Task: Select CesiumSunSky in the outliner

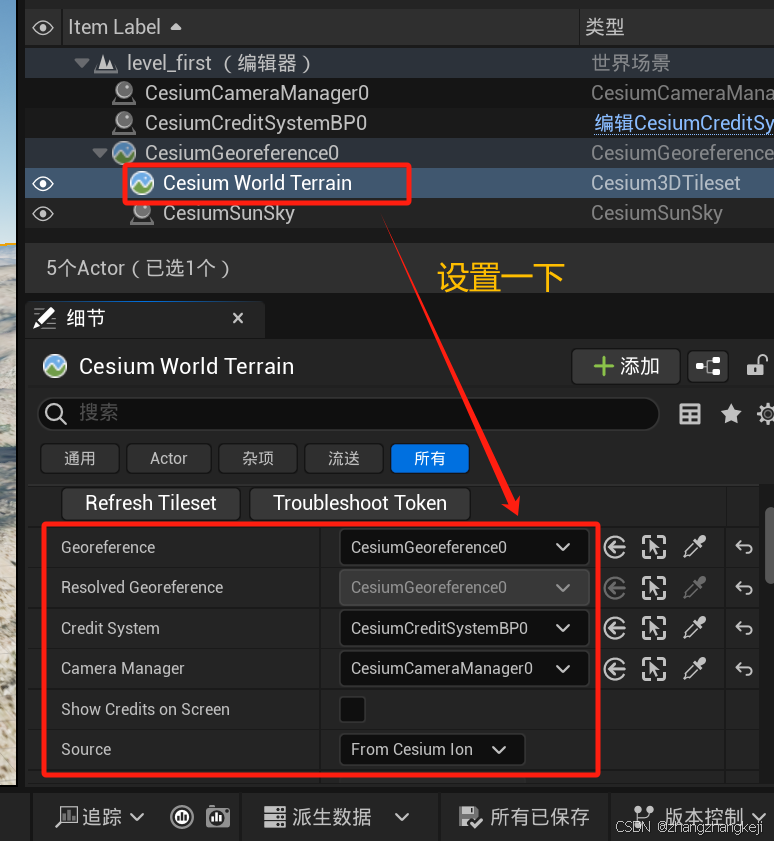Action: 229,213
